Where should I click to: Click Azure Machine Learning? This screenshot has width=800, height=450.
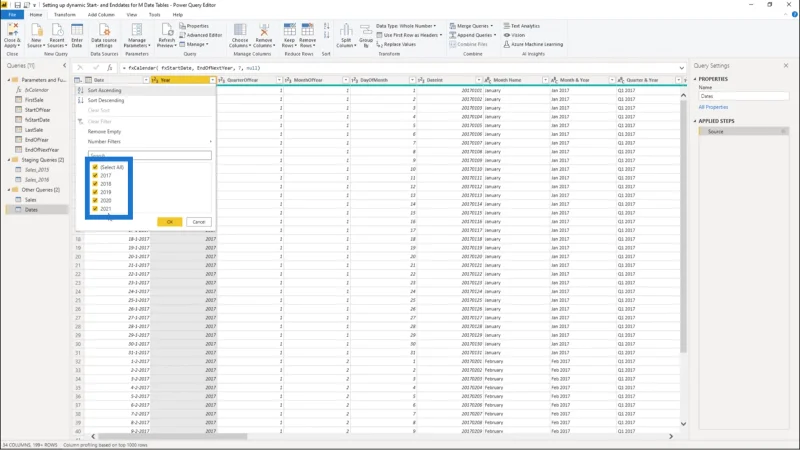[x=533, y=44]
